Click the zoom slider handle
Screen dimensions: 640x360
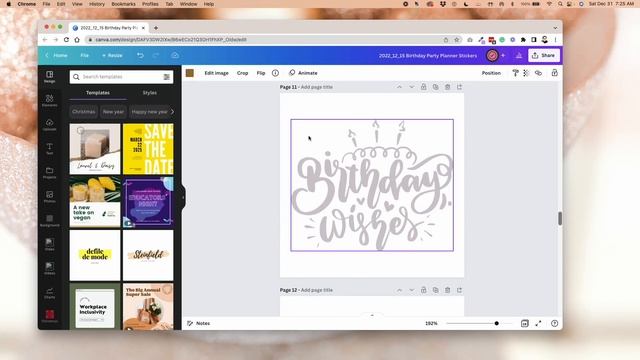(x=496, y=323)
